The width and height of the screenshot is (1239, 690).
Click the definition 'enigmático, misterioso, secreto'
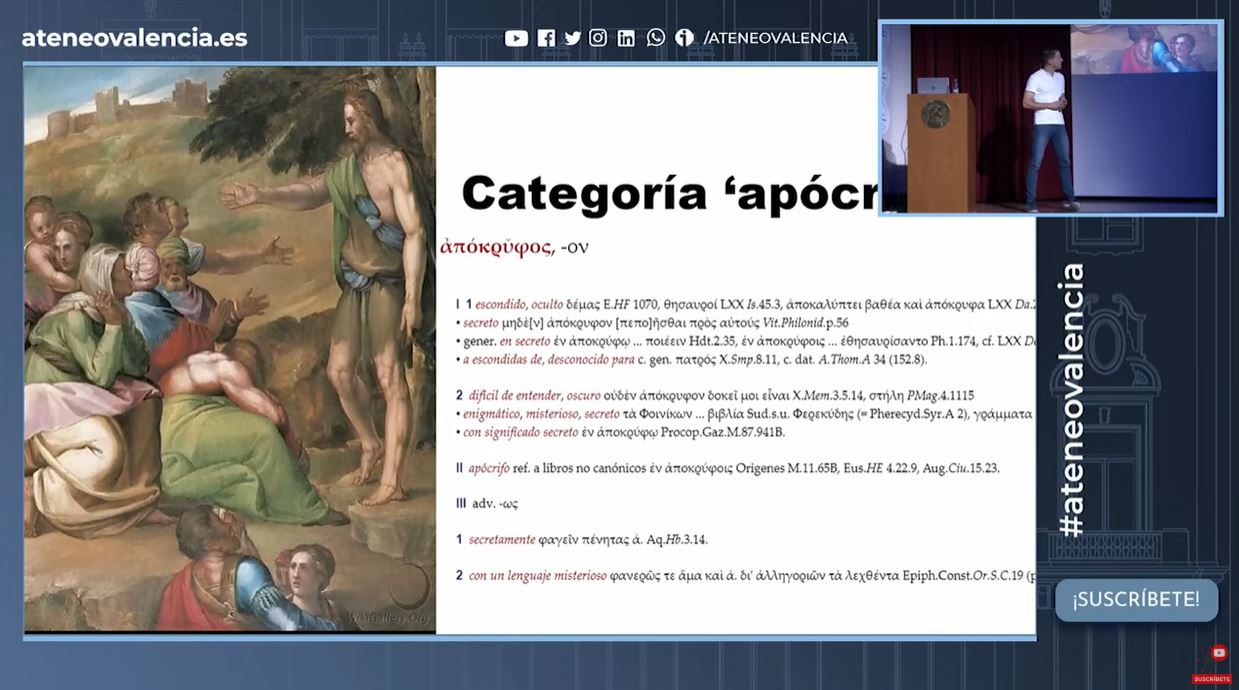click(x=541, y=413)
